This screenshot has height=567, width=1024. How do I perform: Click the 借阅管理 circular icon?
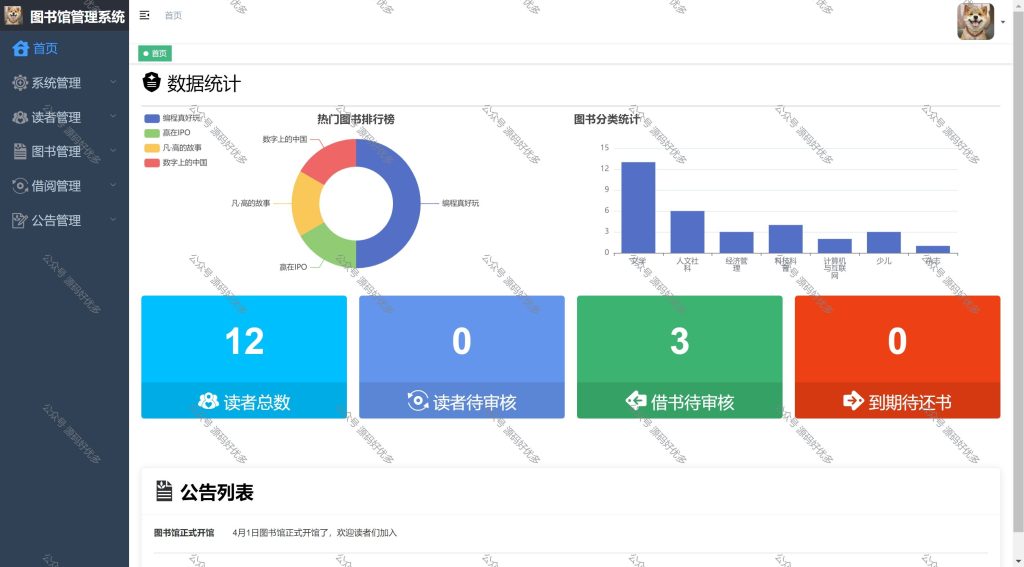(x=20, y=186)
